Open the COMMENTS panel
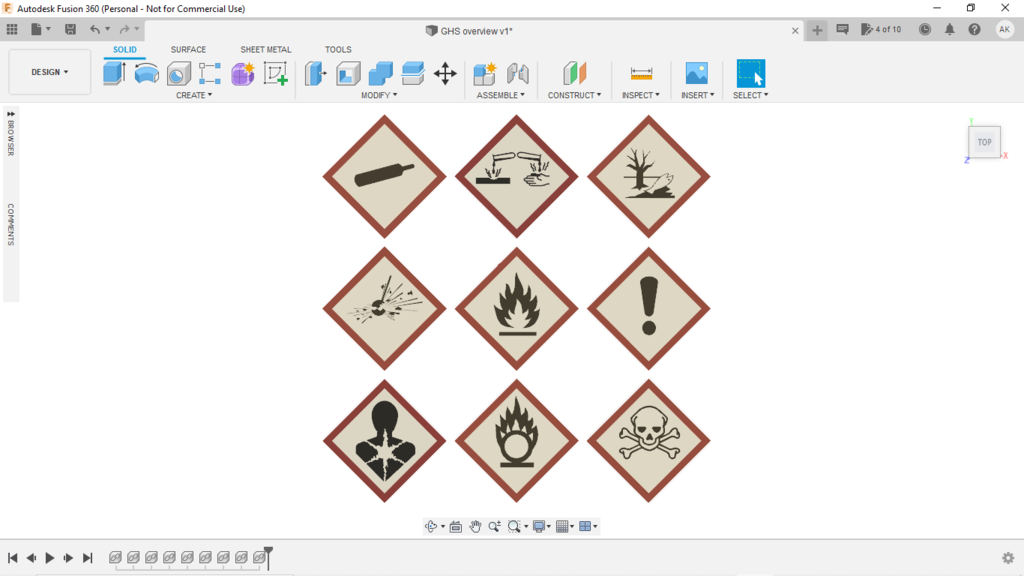This screenshot has height=576, width=1024. [10, 224]
